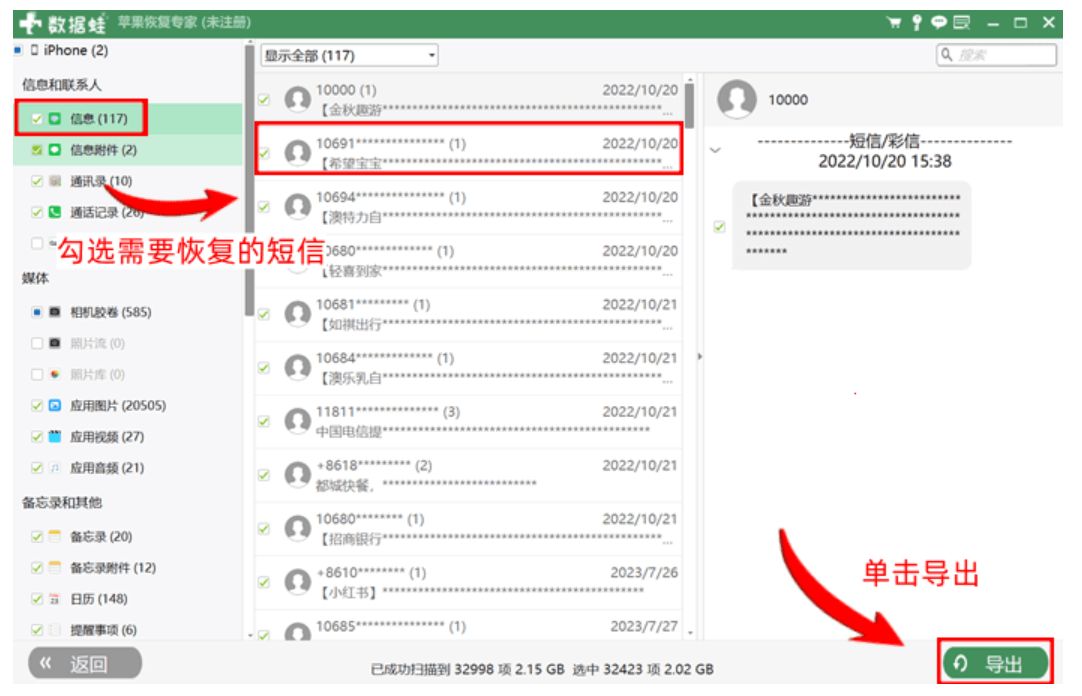1082x696 pixels.
Task: Select the 备忘录附件 (12) category
Action: 113,568
